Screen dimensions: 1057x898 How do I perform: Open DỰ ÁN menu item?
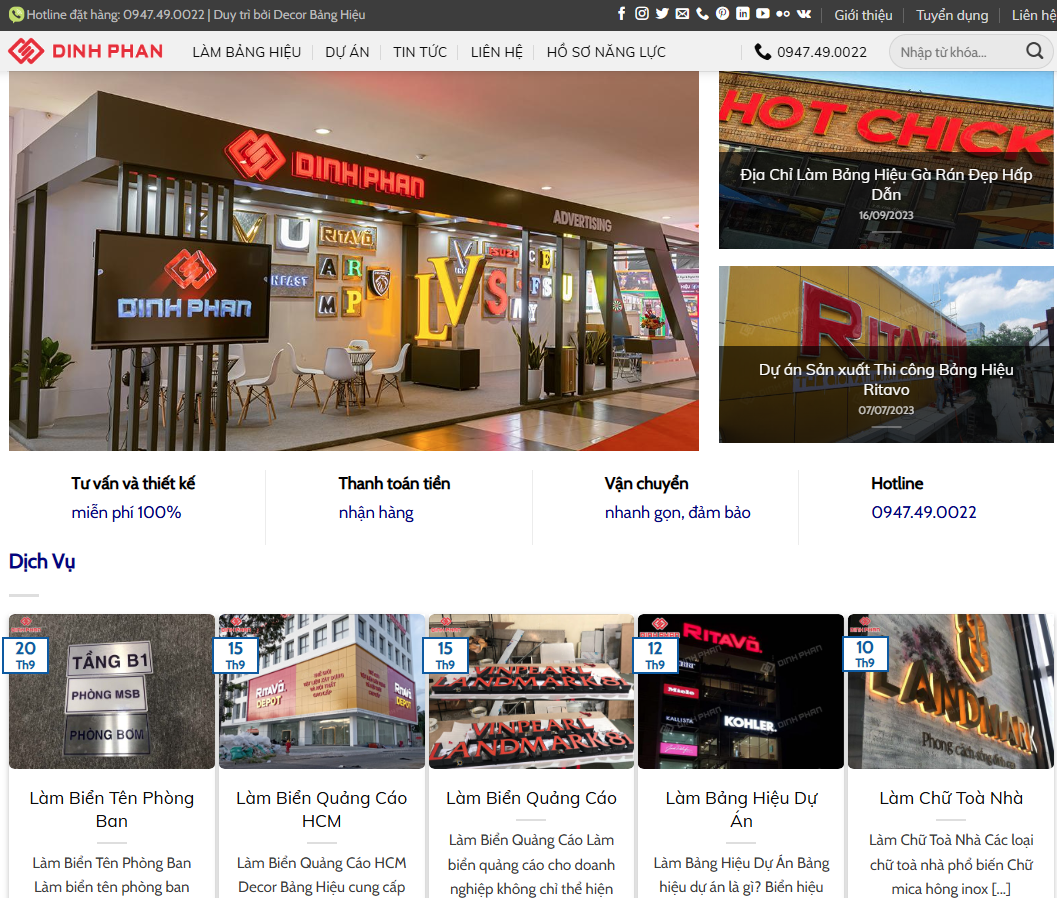click(347, 52)
